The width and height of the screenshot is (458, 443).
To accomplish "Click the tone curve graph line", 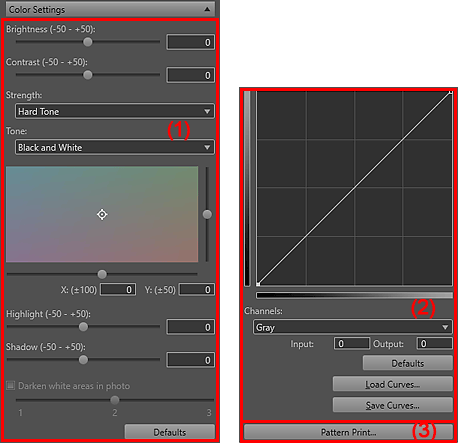I will [354, 188].
